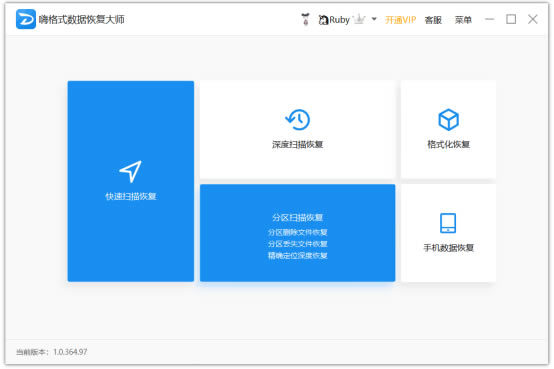Open the 客服 support menu

(x=433, y=20)
